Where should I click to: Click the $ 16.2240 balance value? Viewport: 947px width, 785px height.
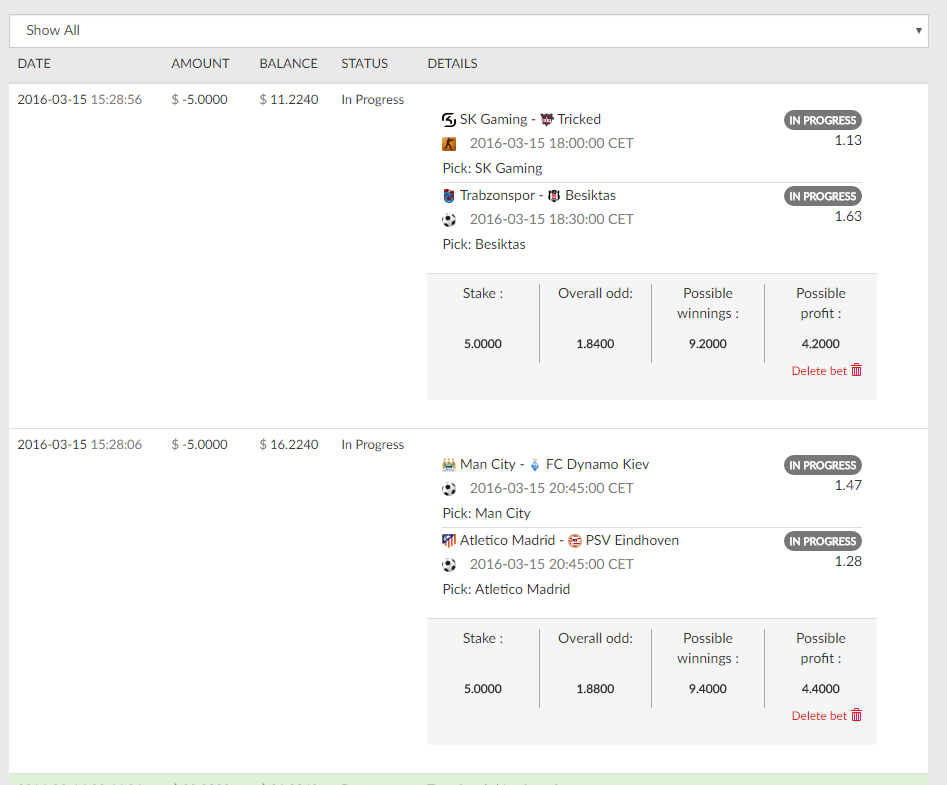point(289,444)
